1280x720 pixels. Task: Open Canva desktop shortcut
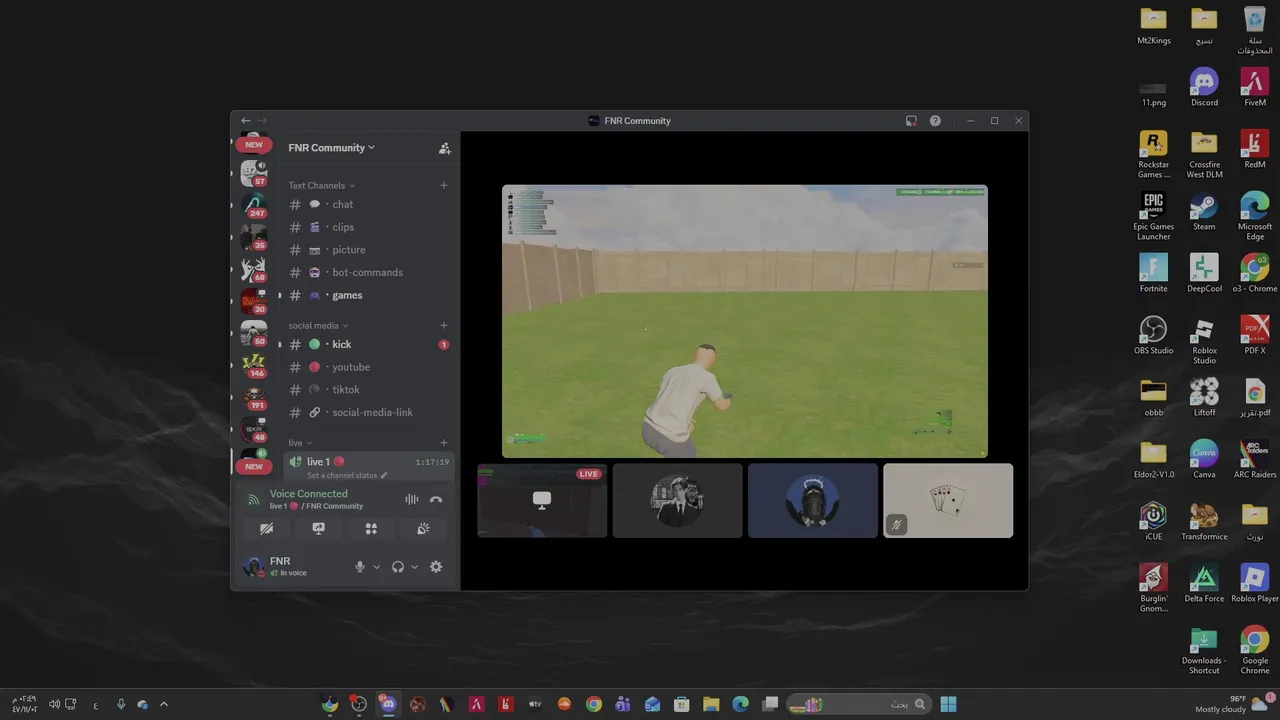pos(1204,460)
